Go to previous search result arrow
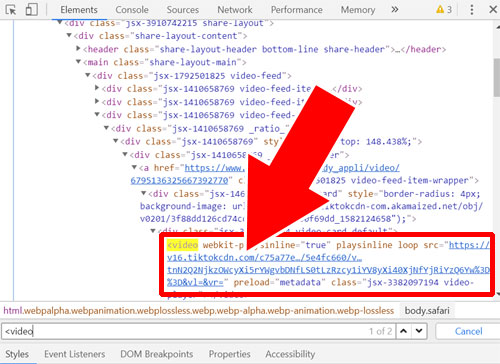This screenshot has width=500, height=364. pyautogui.click(x=404, y=331)
